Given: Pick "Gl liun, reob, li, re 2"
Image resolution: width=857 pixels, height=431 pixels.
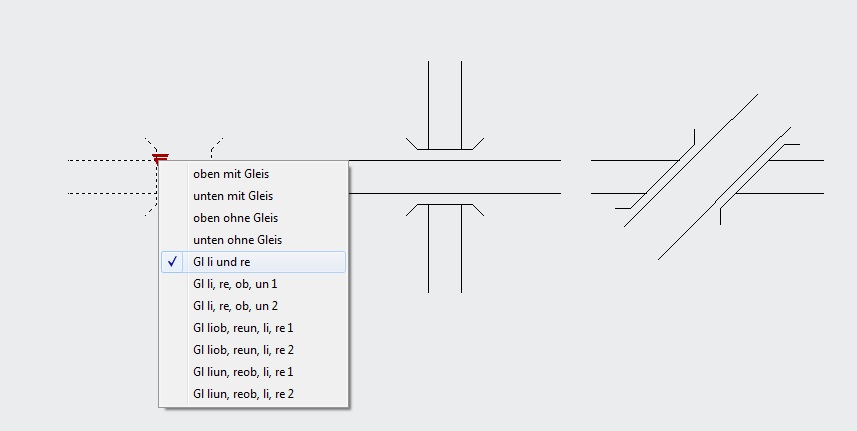Looking at the screenshot, I should (x=254, y=394).
